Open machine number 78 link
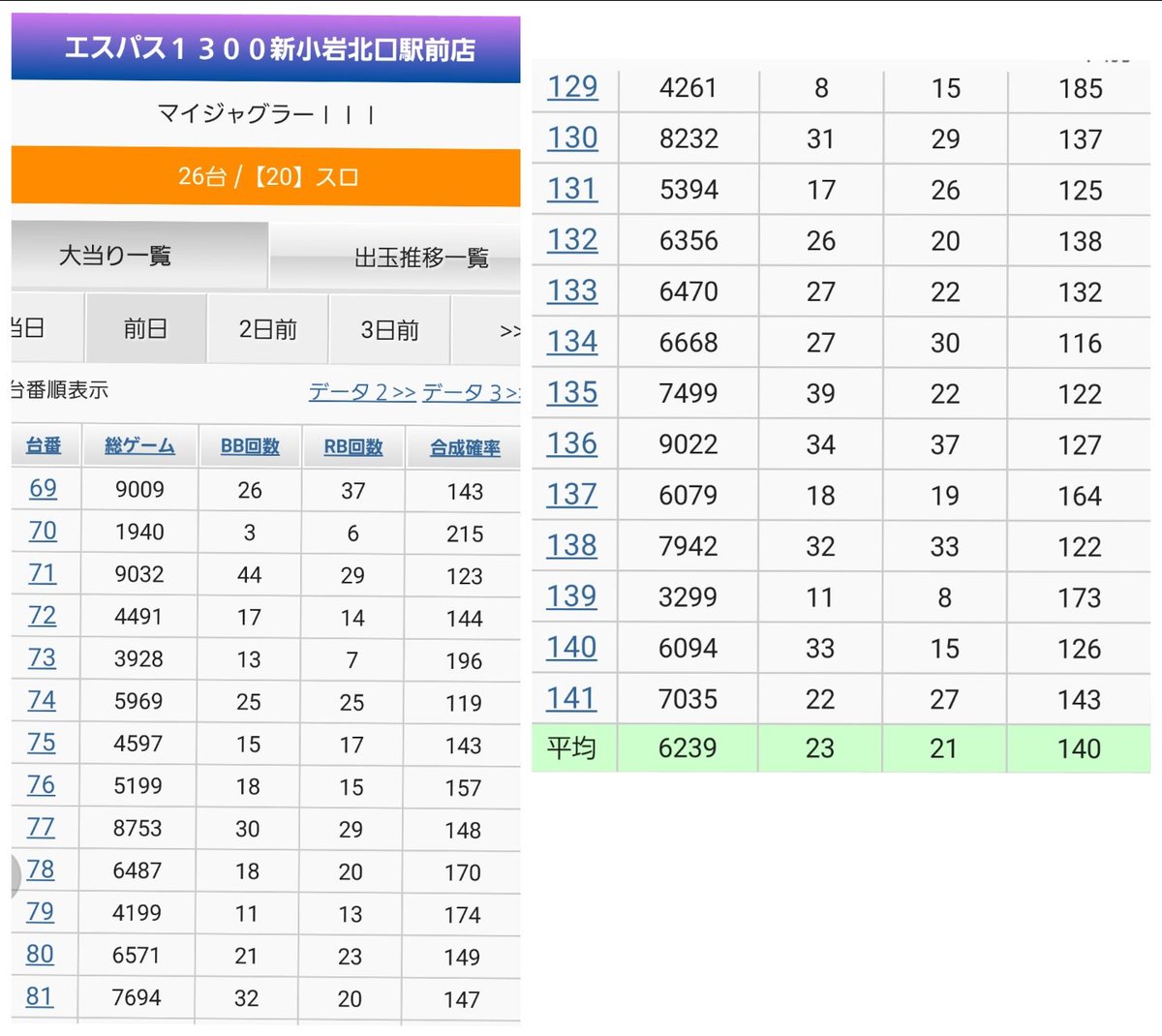Image resolution: width=1162 pixels, height=1036 pixels. [x=41, y=869]
